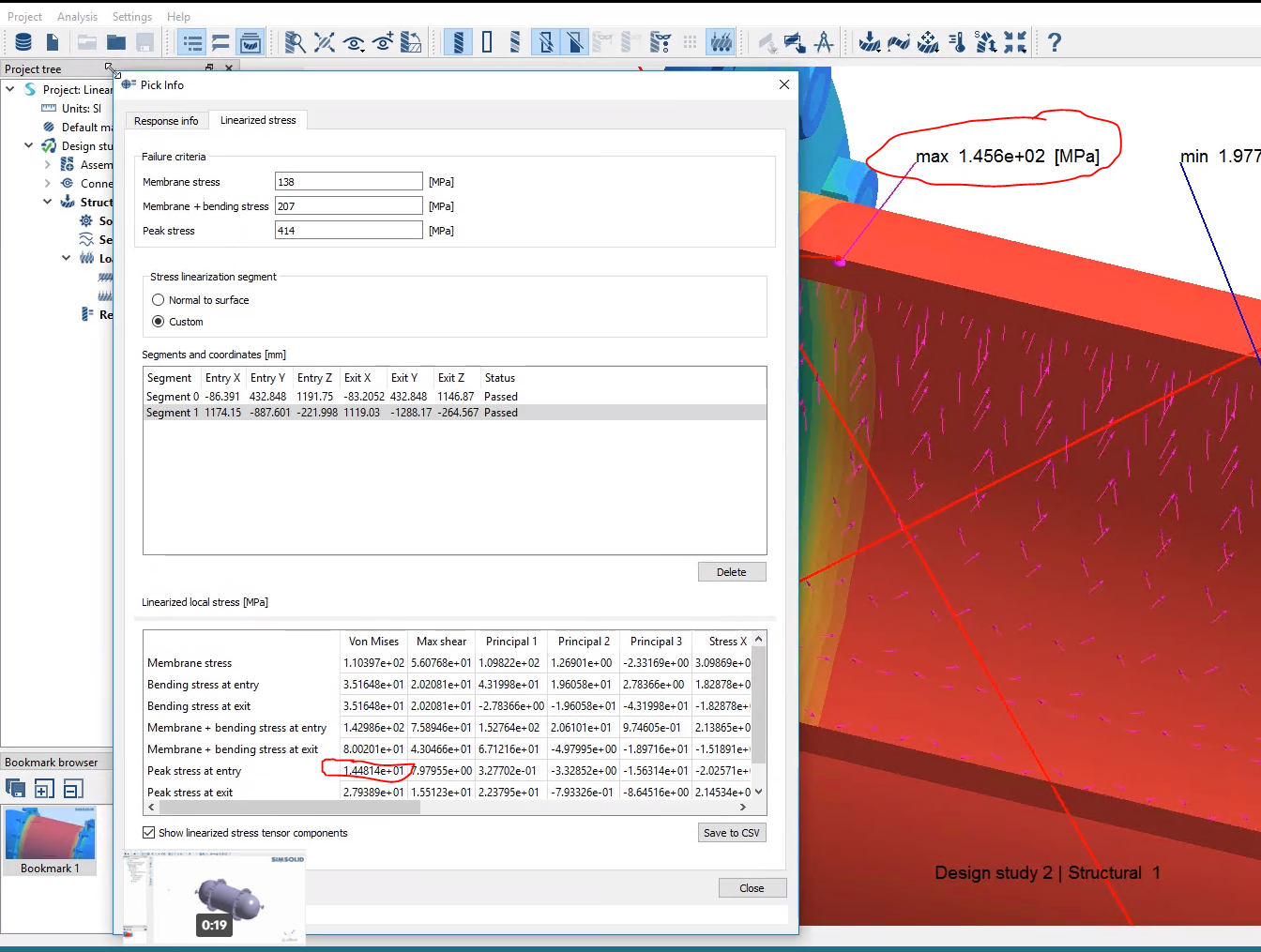Select the Custom segment radio button
The height and width of the screenshot is (952, 1261).
point(158,322)
